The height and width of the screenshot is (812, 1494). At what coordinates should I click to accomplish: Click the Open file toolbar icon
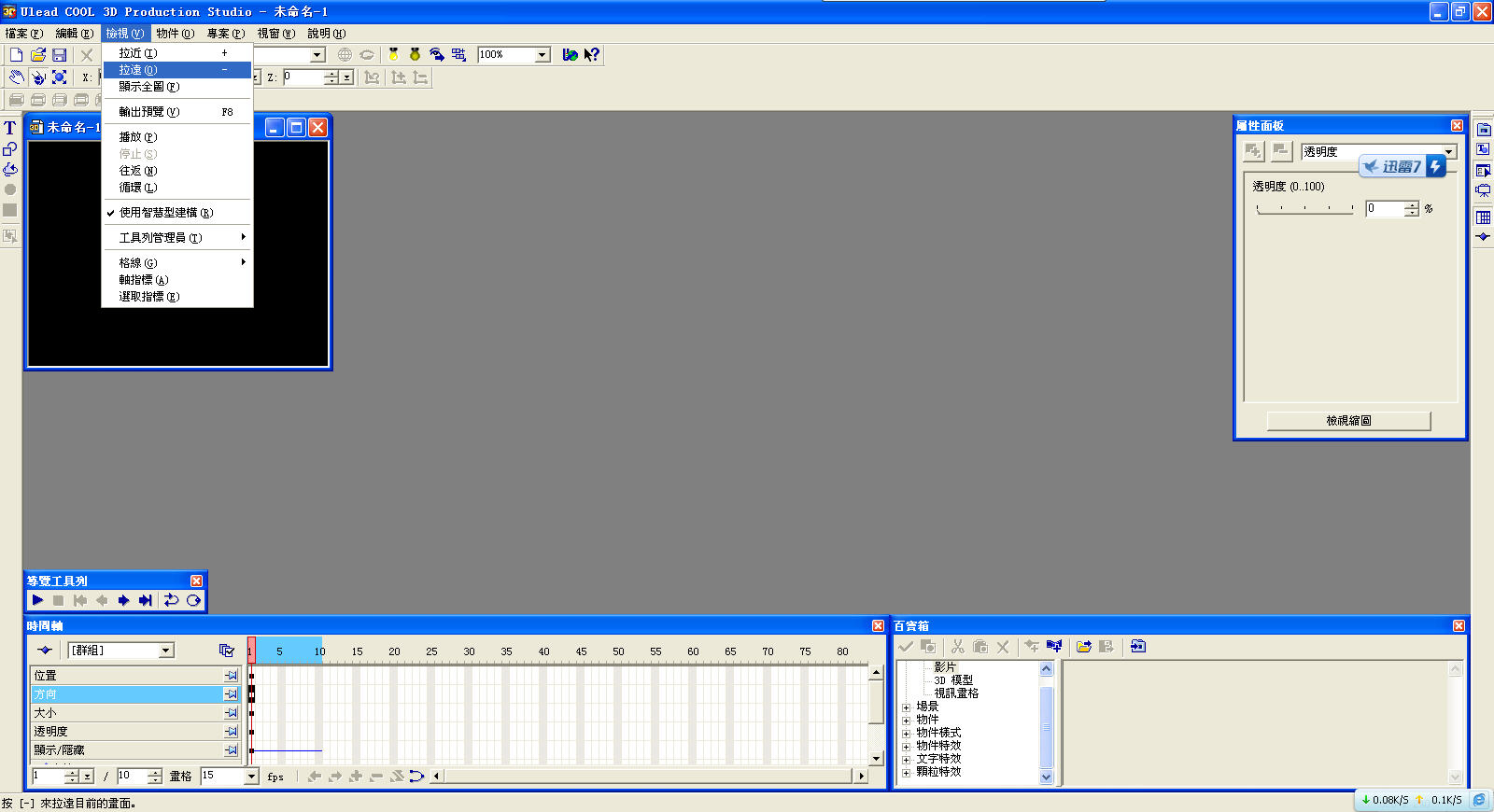38,55
